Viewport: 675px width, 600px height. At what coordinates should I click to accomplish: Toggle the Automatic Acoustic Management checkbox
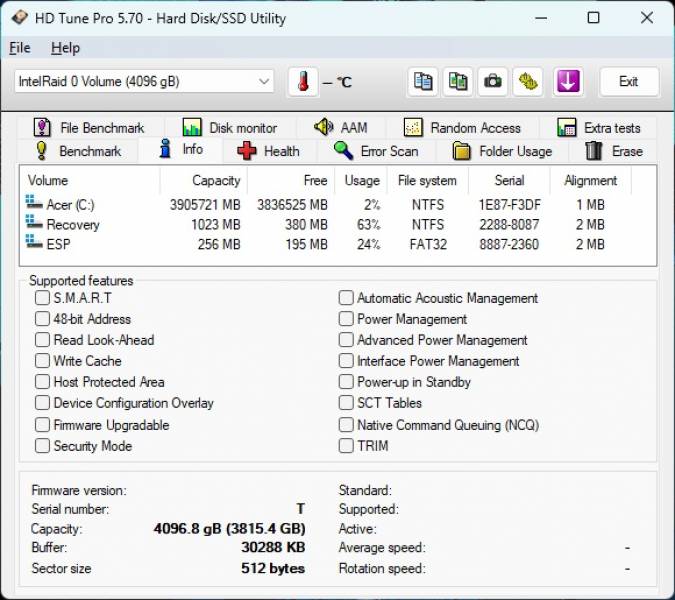(x=346, y=297)
